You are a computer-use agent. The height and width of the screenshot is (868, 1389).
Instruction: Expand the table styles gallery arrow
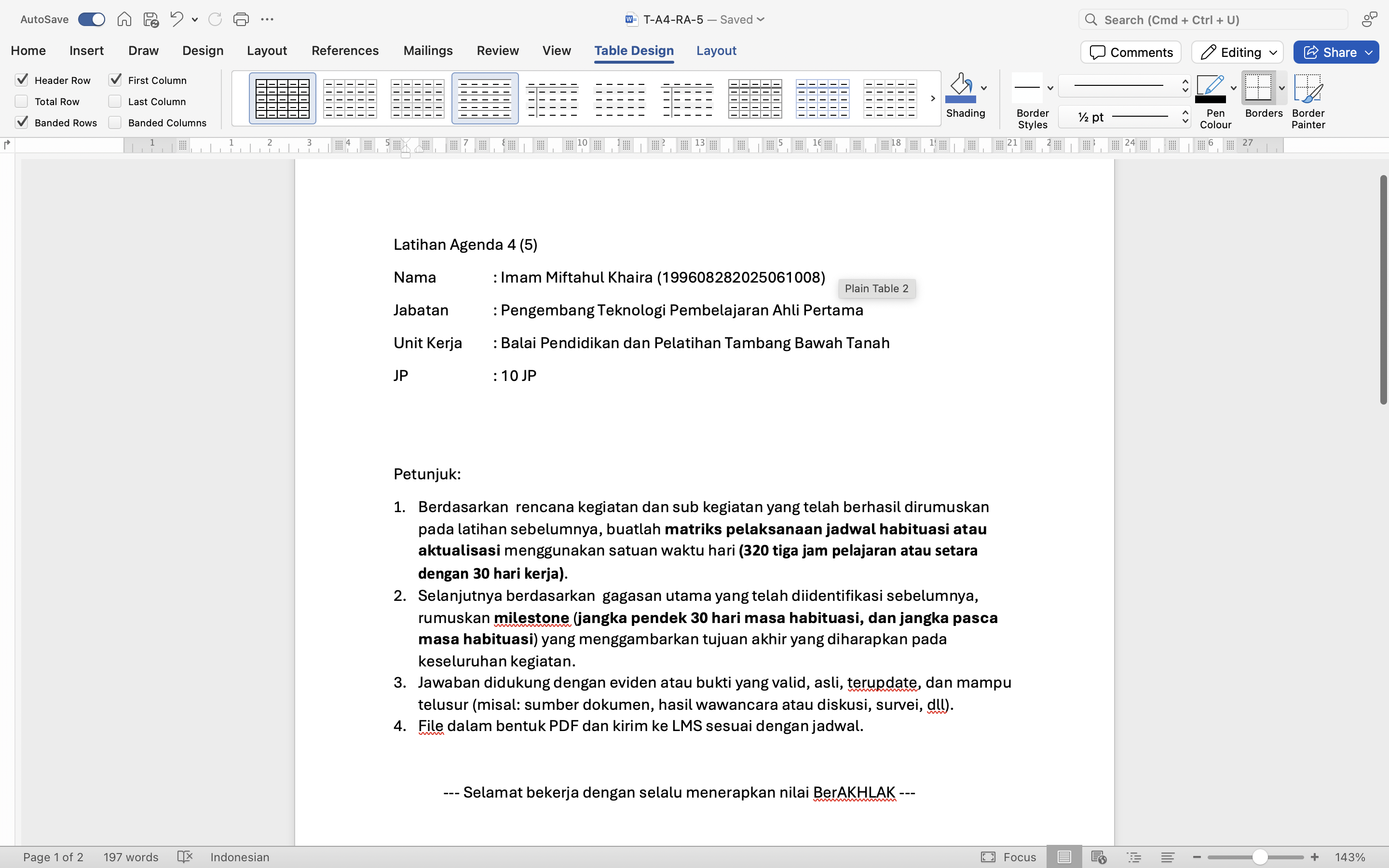933,98
